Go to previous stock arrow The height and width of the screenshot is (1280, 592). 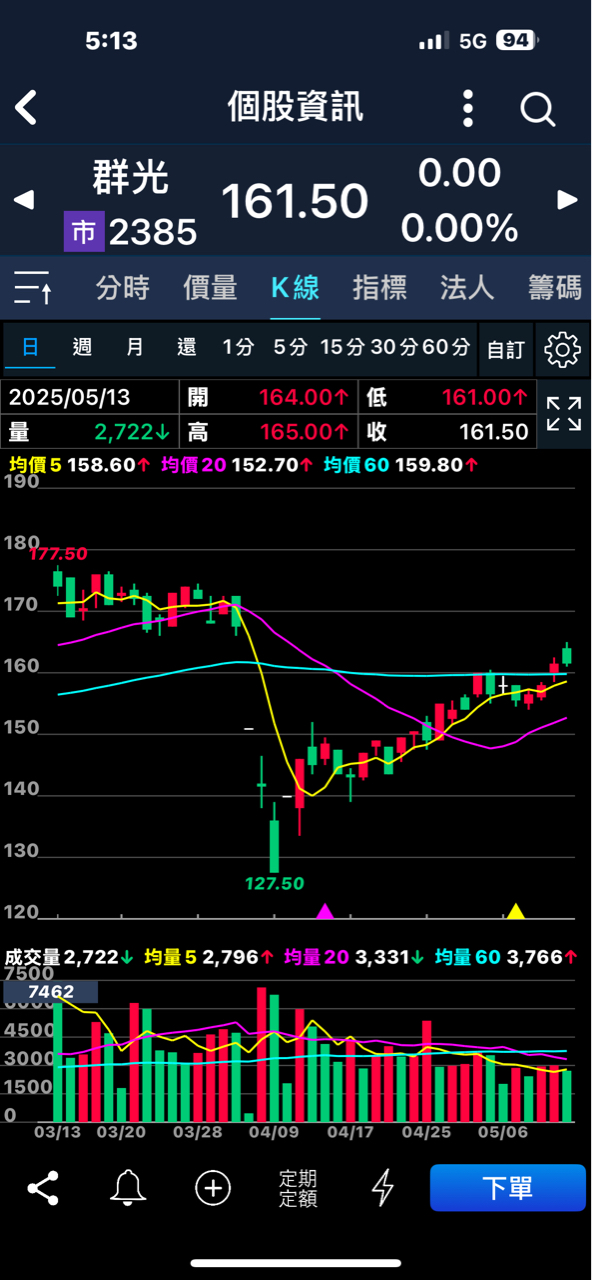tap(22, 200)
